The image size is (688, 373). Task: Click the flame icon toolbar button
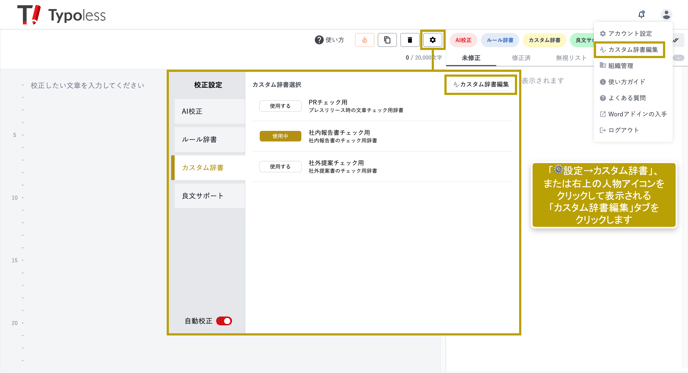(x=364, y=40)
